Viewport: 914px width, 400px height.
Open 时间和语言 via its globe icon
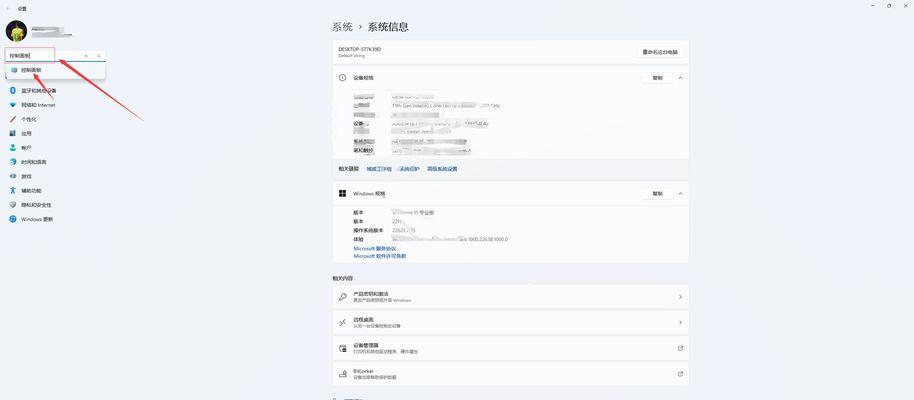[13, 162]
